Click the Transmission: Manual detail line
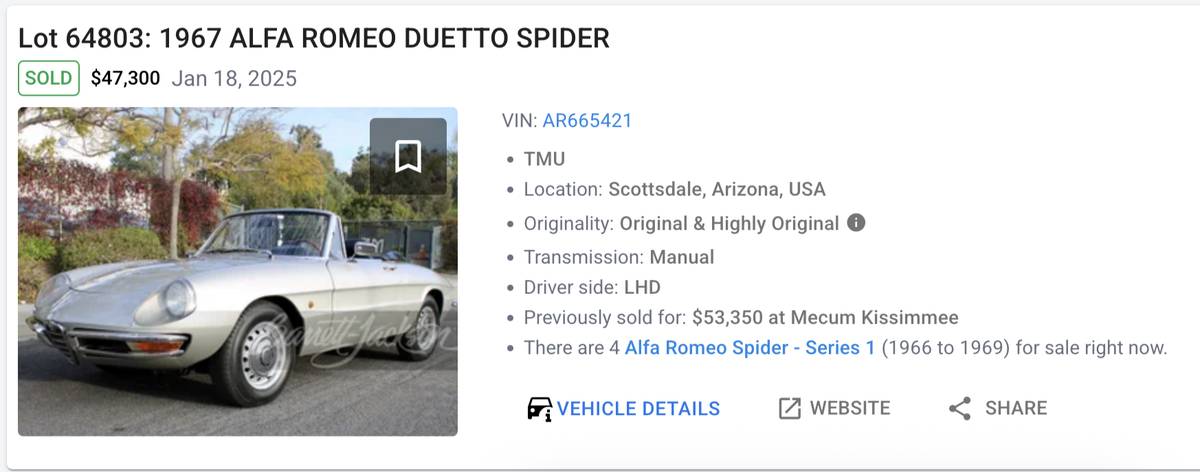1200x472 pixels. 619,257
